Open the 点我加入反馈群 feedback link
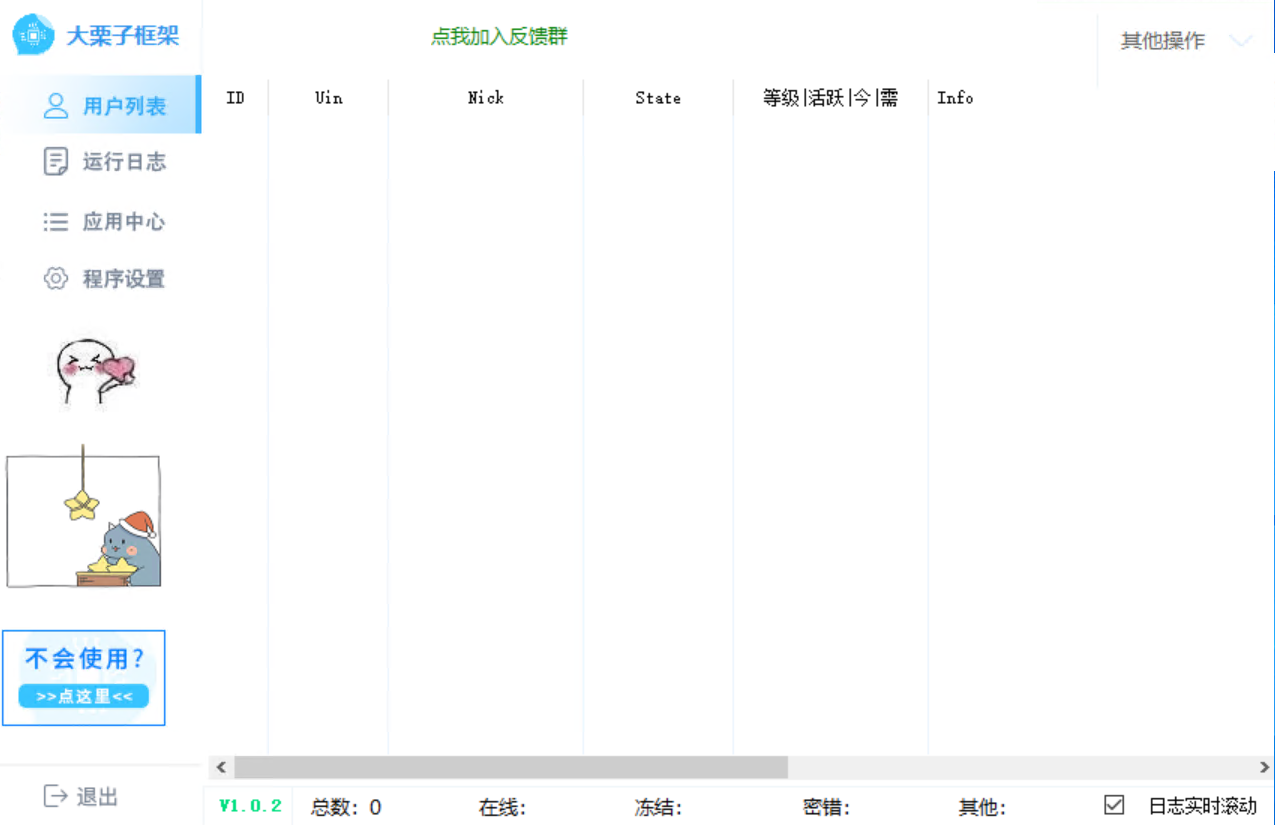The height and width of the screenshot is (825, 1275). (x=498, y=35)
